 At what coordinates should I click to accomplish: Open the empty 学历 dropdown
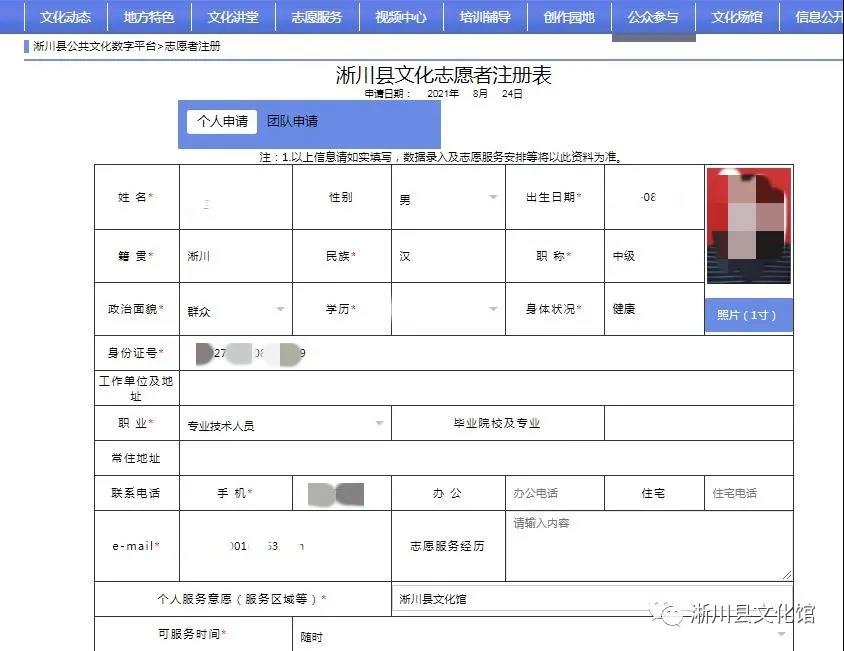[448, 309]
